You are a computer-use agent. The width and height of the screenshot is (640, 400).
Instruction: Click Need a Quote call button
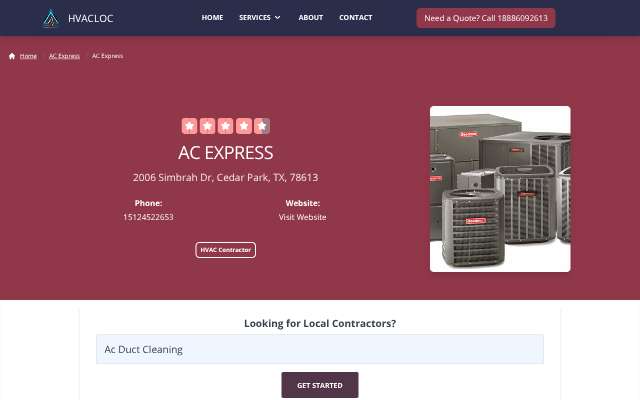click(x=486, y=18)
